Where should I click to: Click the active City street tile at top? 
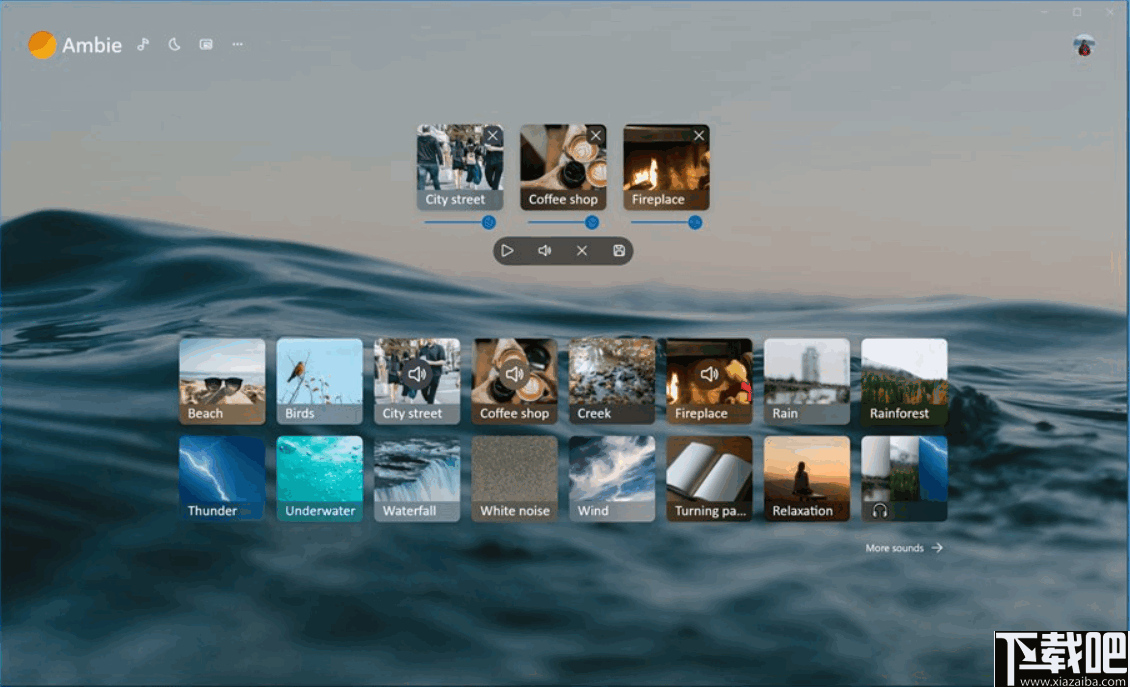[x=460, y=167]
